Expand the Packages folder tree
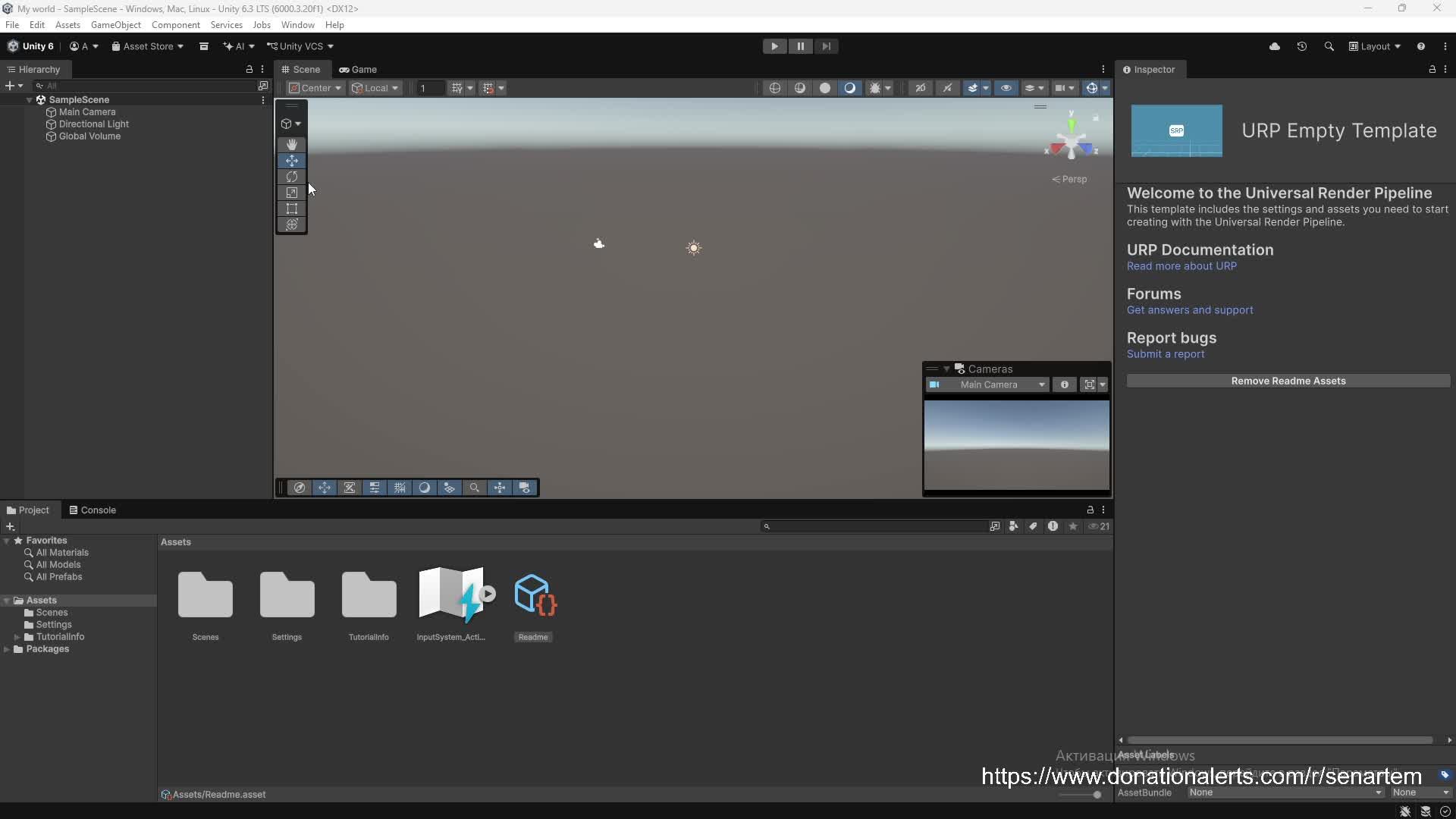Image resolution: width=1456 pixels, height=819 pixels. coord(7,649)
